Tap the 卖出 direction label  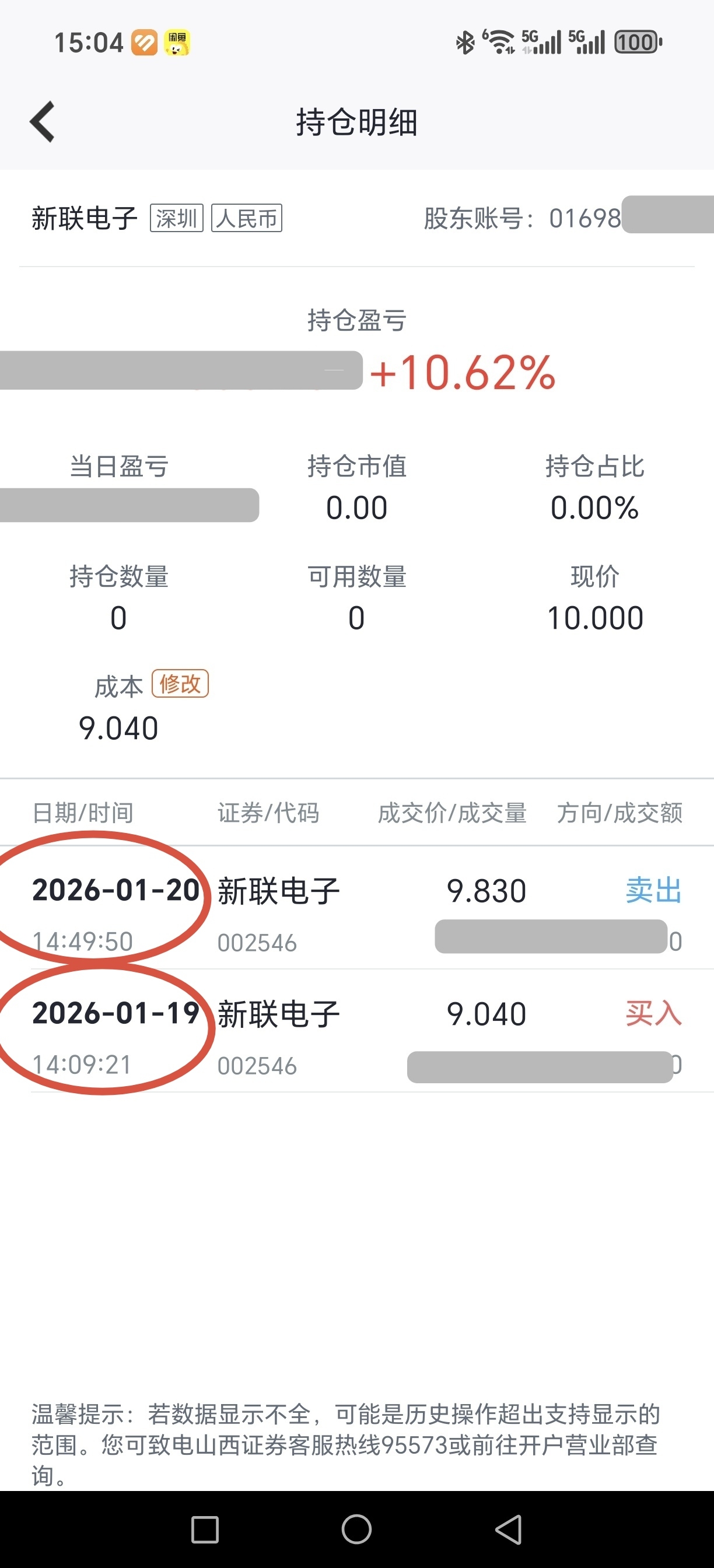pos(653,890)
